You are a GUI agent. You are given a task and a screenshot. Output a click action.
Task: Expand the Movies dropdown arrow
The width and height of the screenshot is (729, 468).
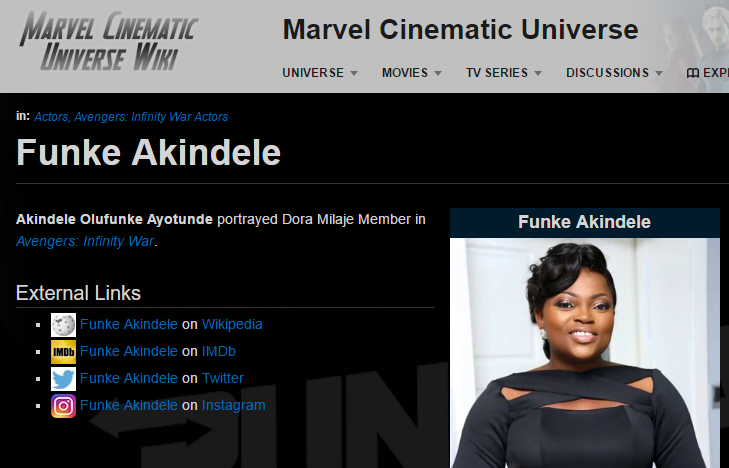click(438, 73)
